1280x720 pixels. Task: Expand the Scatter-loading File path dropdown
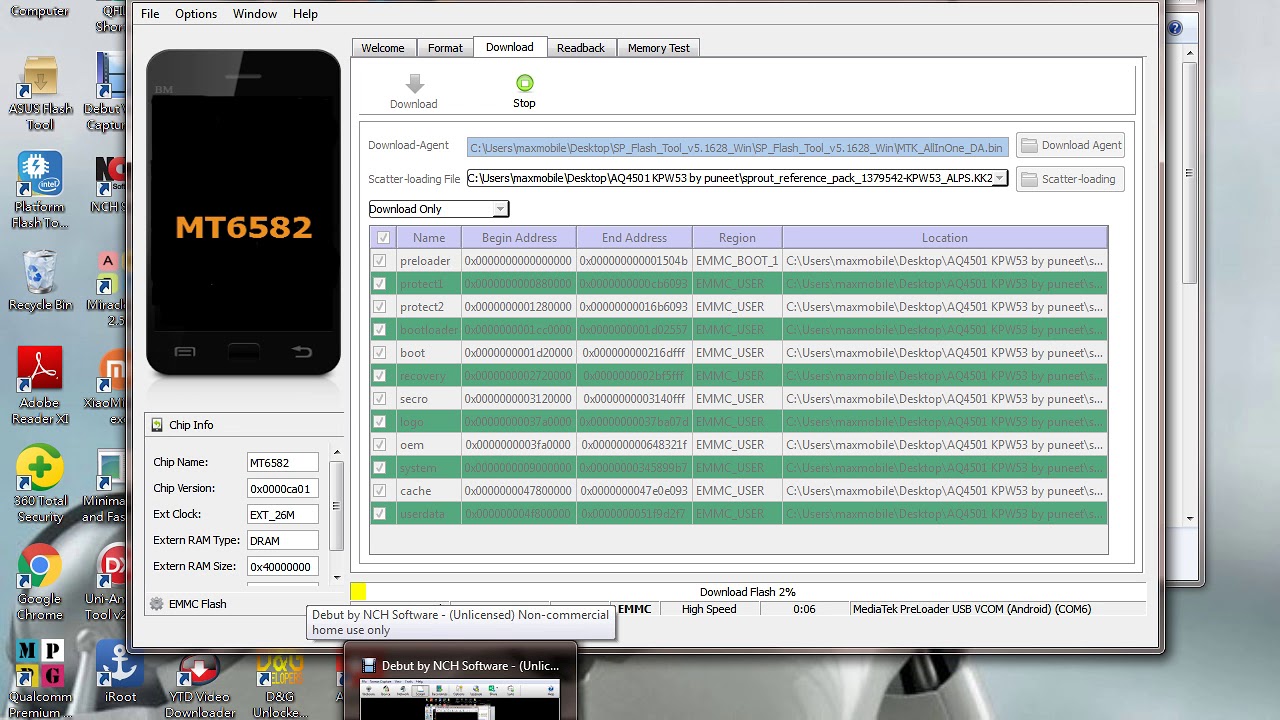coord(998,179)
